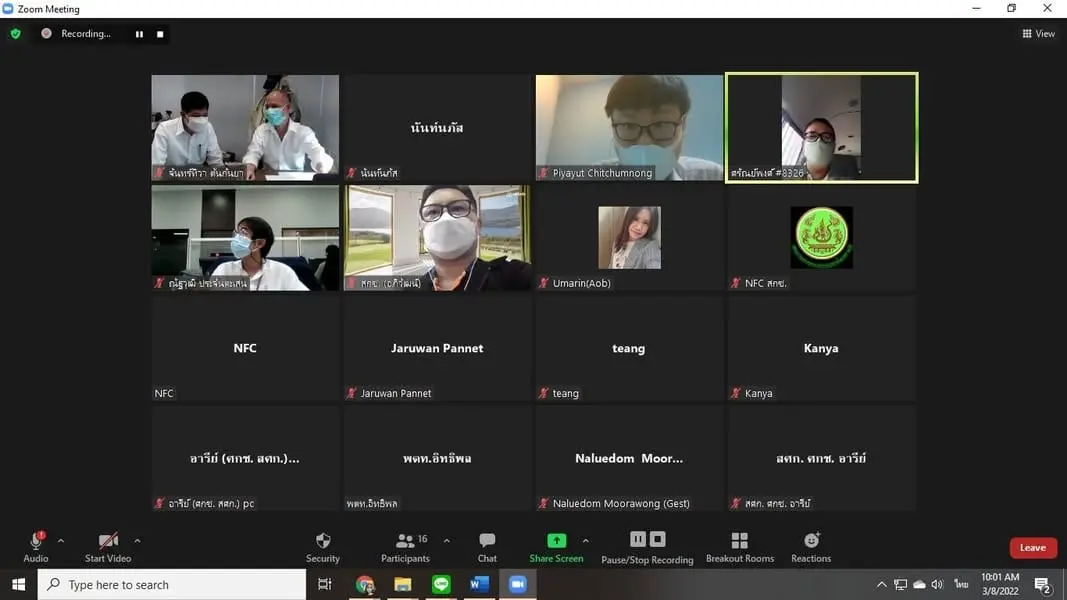Click the green encryption shield icon
This screenshot has width=1067, height=600.
pyautogui.click(x=16, y=33)
